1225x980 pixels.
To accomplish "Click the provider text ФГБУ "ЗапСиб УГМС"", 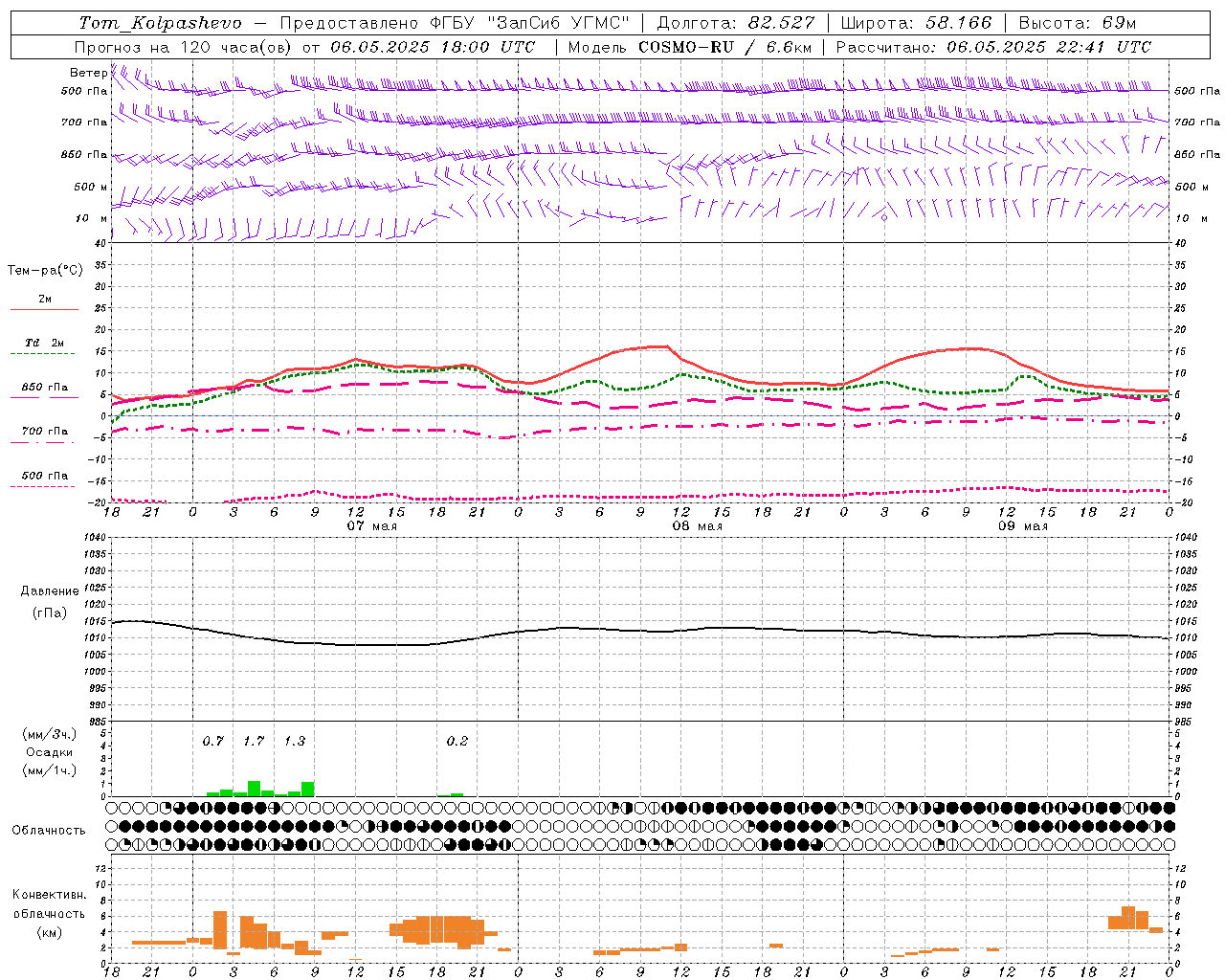I will (x=529, y=23).
